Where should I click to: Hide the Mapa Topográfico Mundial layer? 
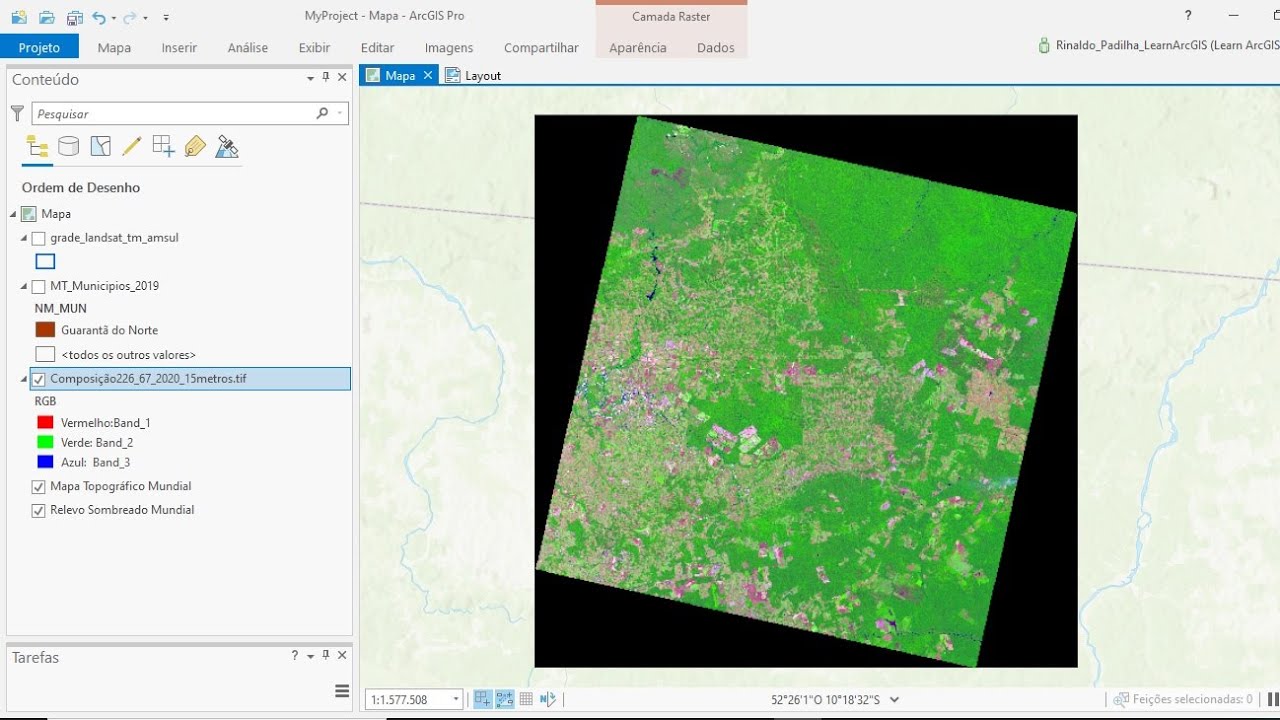tap(39, 487)
